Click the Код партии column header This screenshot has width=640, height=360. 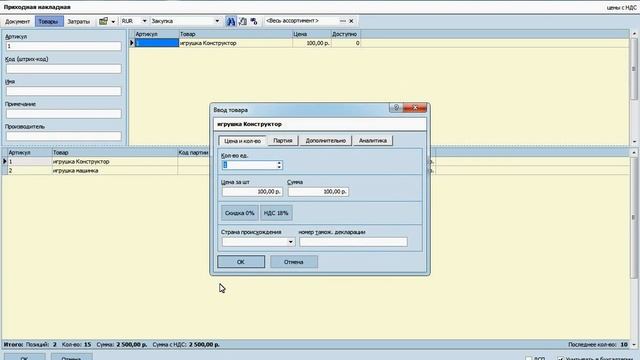coord(193,153)
